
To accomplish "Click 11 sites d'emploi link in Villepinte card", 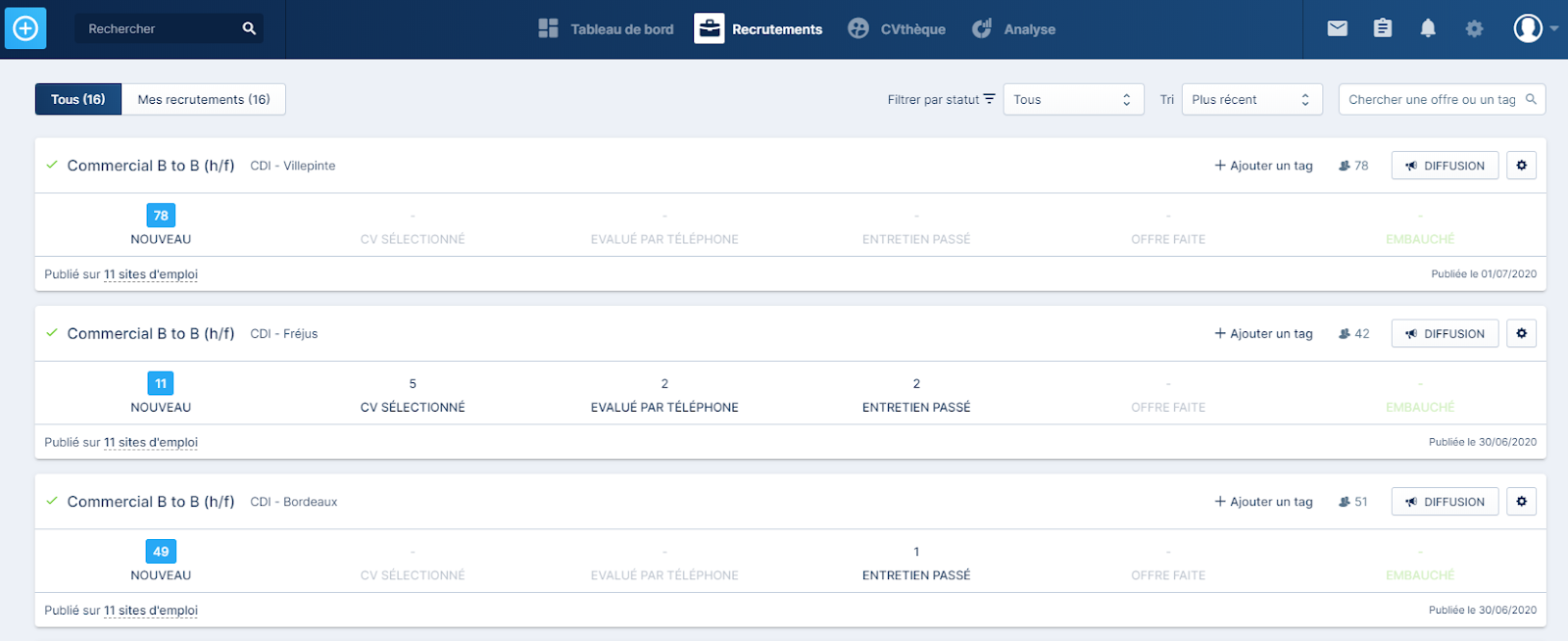I will point(151,274).
